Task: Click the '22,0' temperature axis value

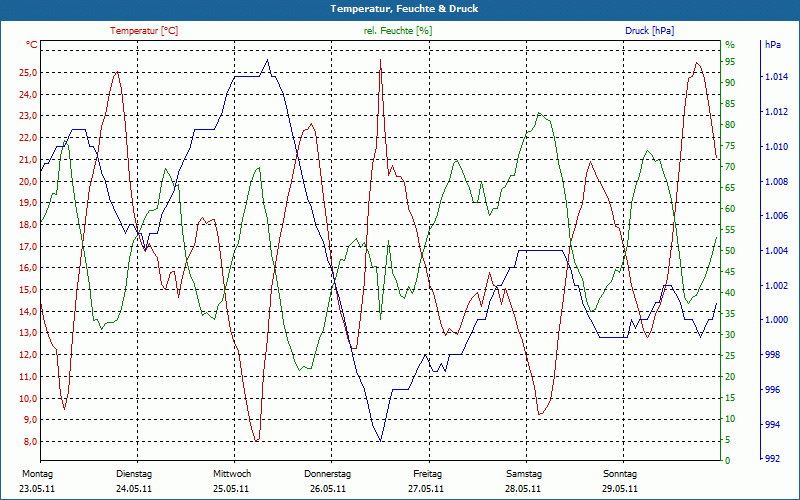Action: coord(28,138)
